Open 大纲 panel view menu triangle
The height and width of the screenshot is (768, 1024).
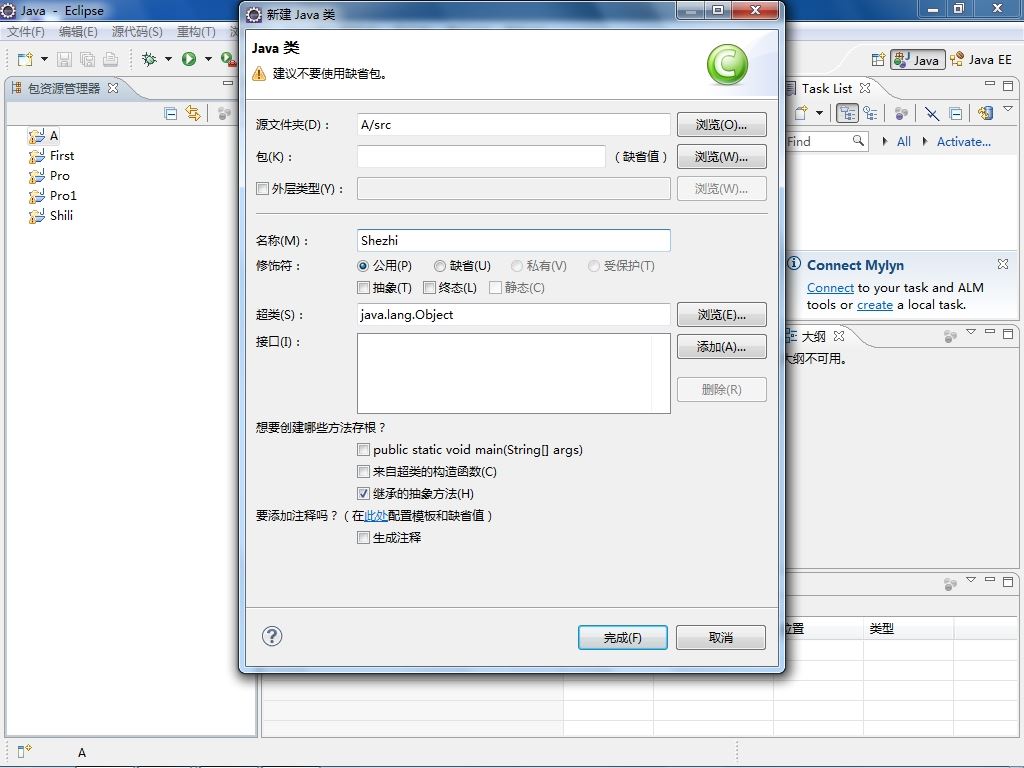(x=971, y=332)
